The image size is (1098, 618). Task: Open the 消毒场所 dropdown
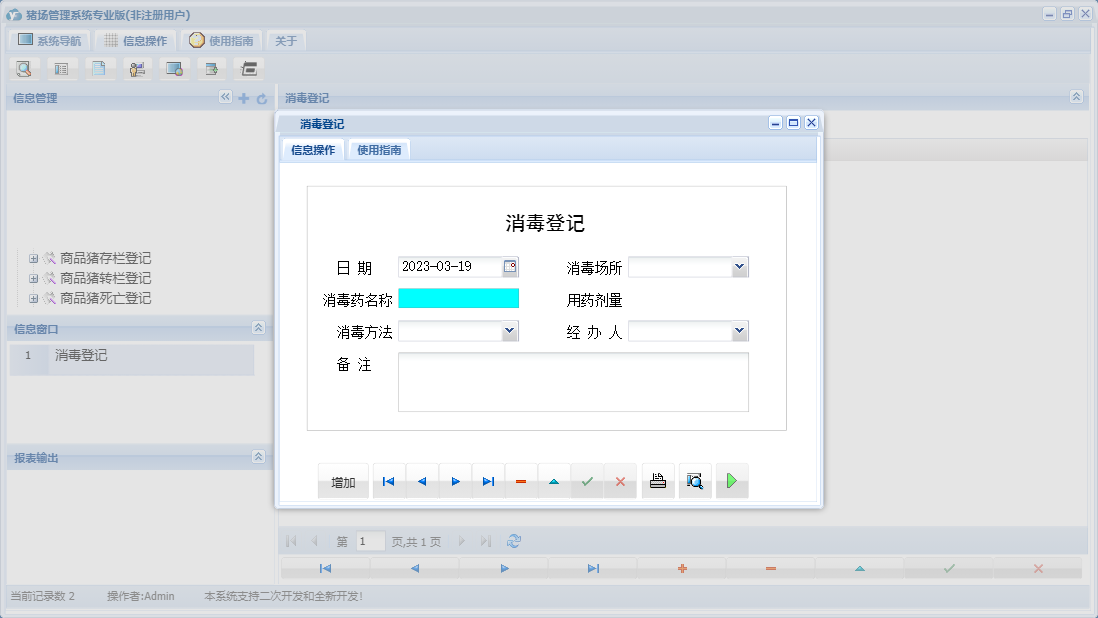tap(739, 266)
